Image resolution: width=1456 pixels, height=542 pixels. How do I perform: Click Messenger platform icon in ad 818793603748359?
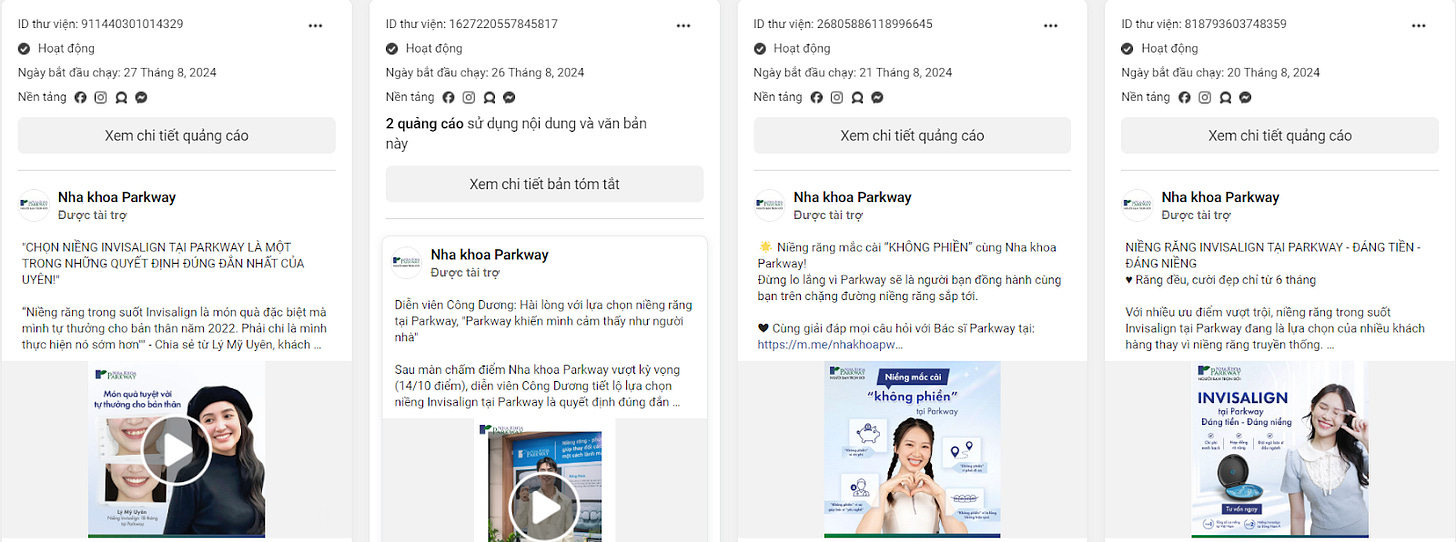(1246, 98)
